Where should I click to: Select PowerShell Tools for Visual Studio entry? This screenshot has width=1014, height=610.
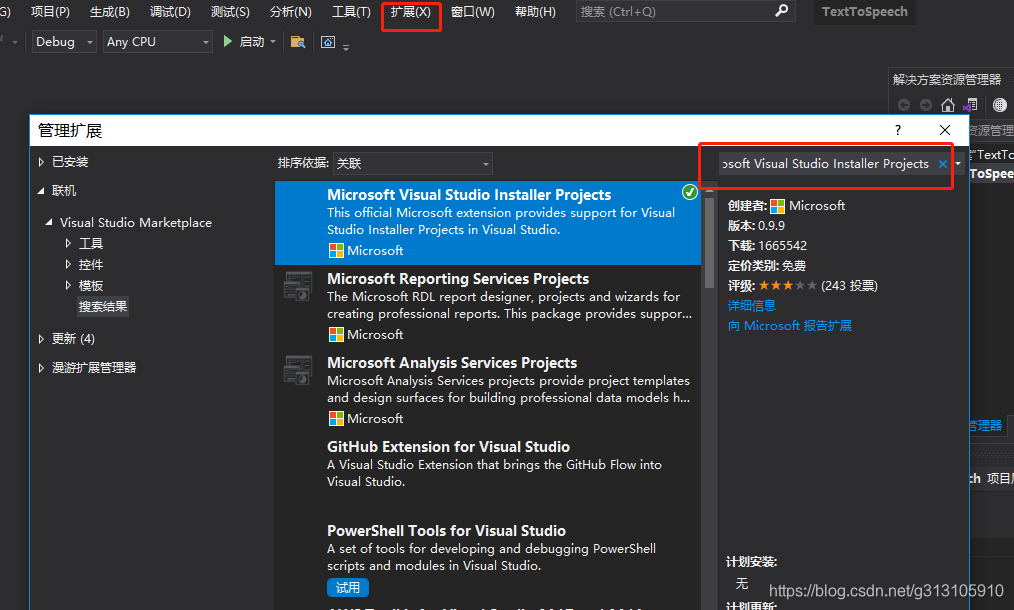pyautogui.click(x=488, y=559)
